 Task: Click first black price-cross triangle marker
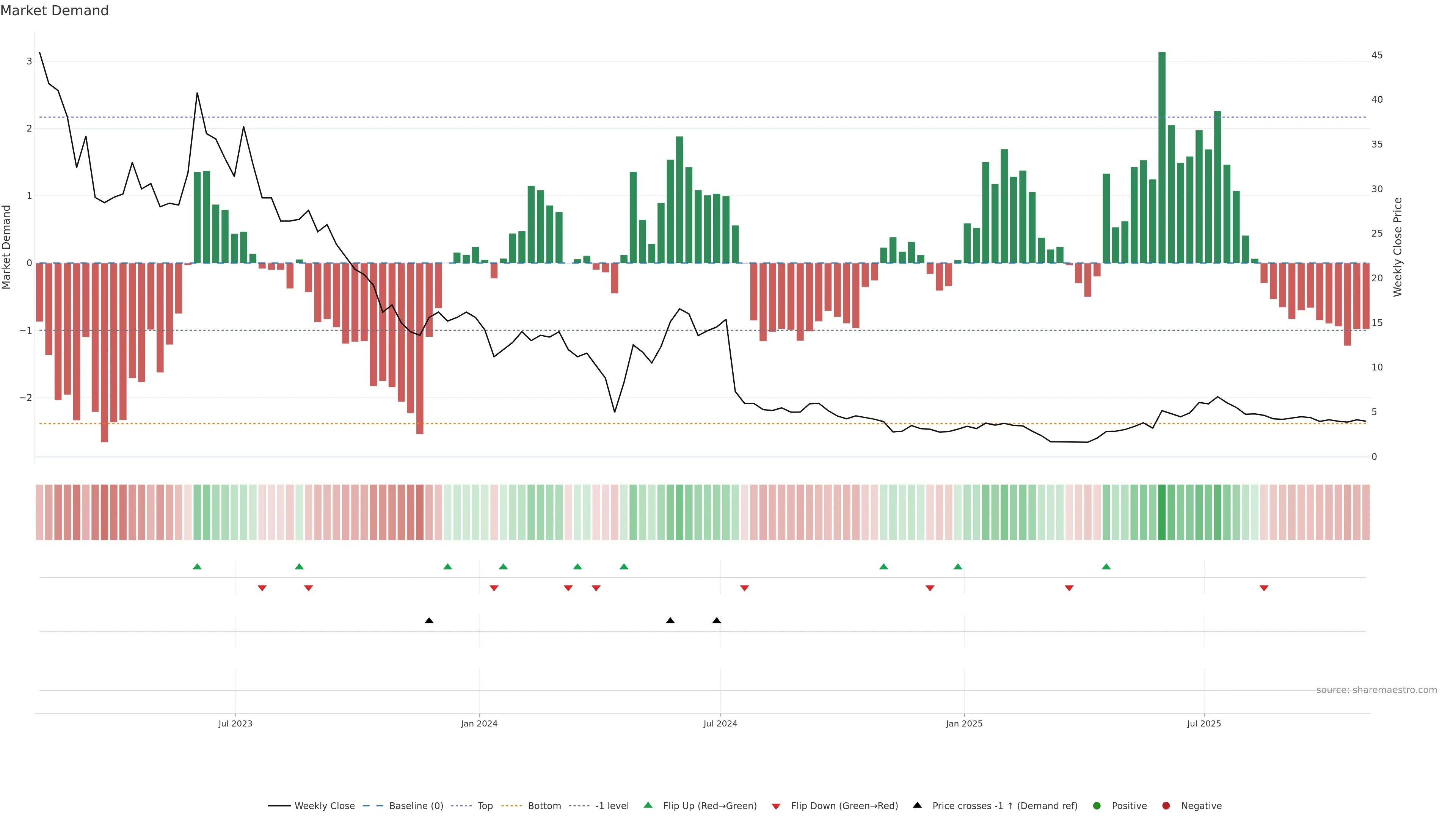point(429,621)
